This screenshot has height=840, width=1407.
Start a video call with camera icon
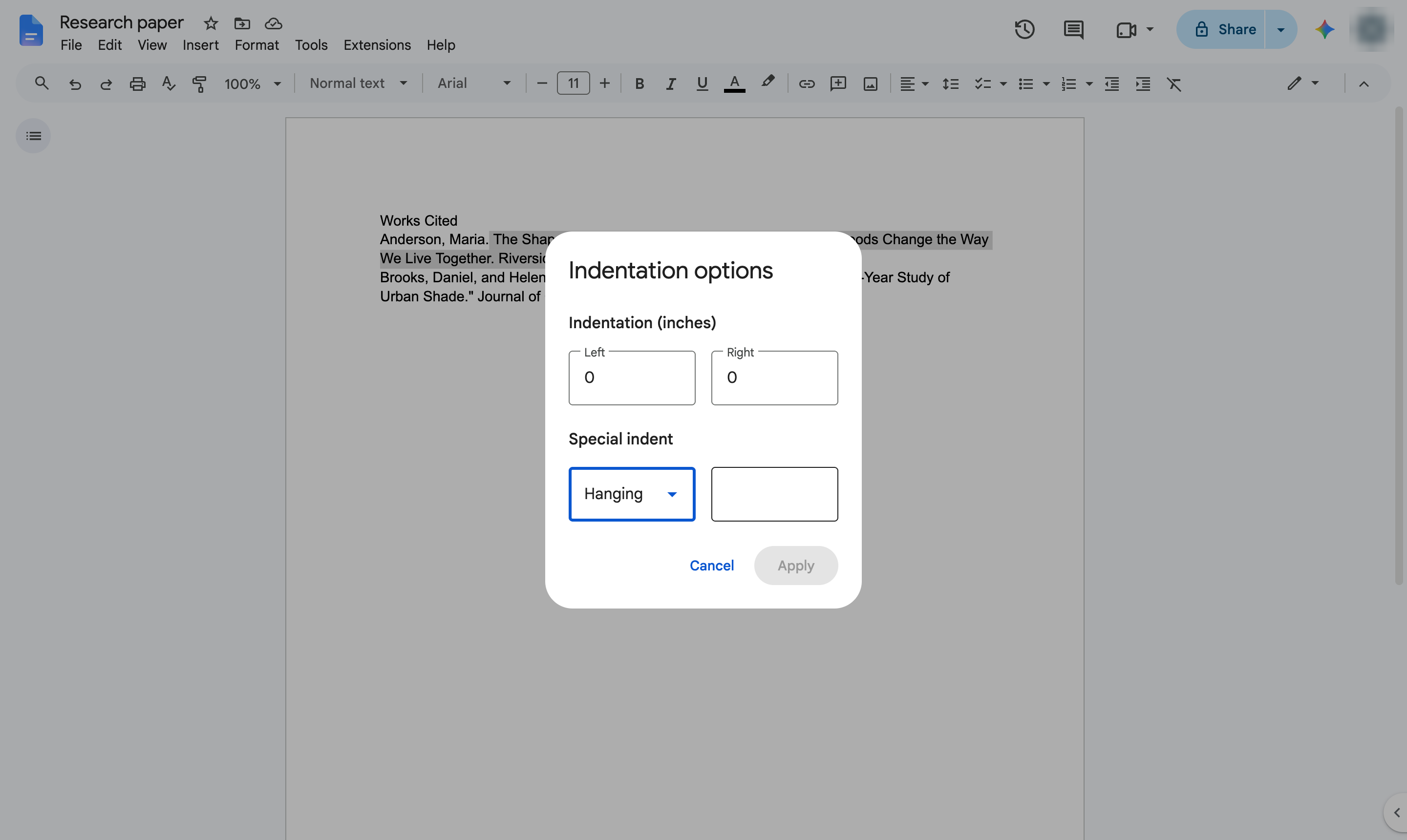[x=1126, y=29]
